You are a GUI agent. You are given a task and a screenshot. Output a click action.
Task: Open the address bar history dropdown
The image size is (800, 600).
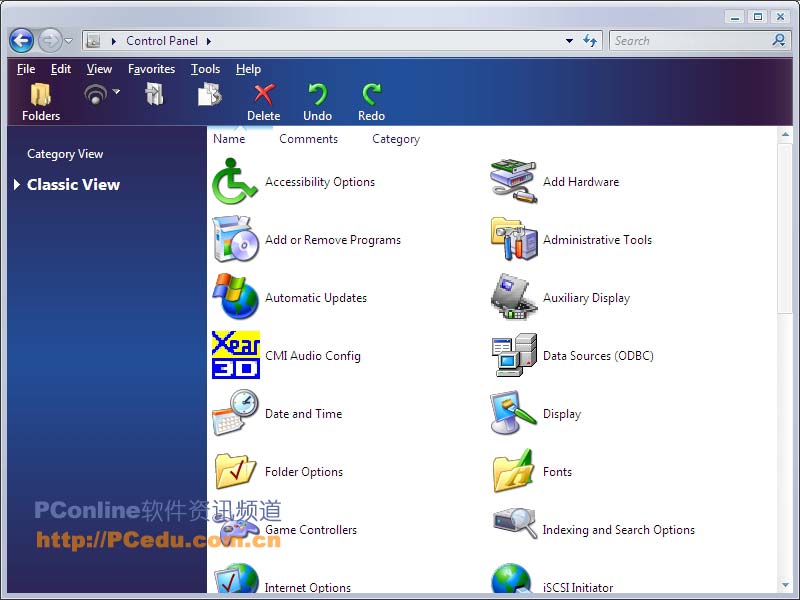point(569,41)
